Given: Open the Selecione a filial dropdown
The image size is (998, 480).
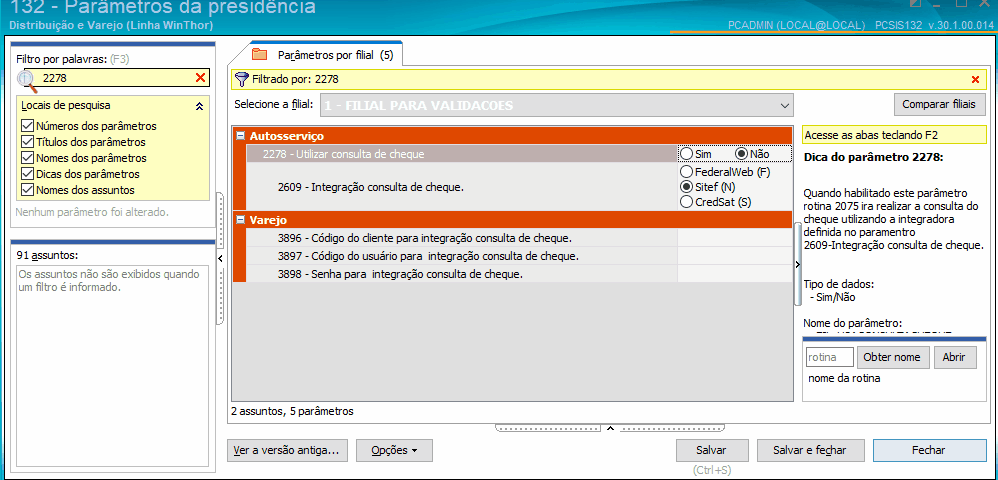Looking at the screenshot, I should (x=785, y=105).
